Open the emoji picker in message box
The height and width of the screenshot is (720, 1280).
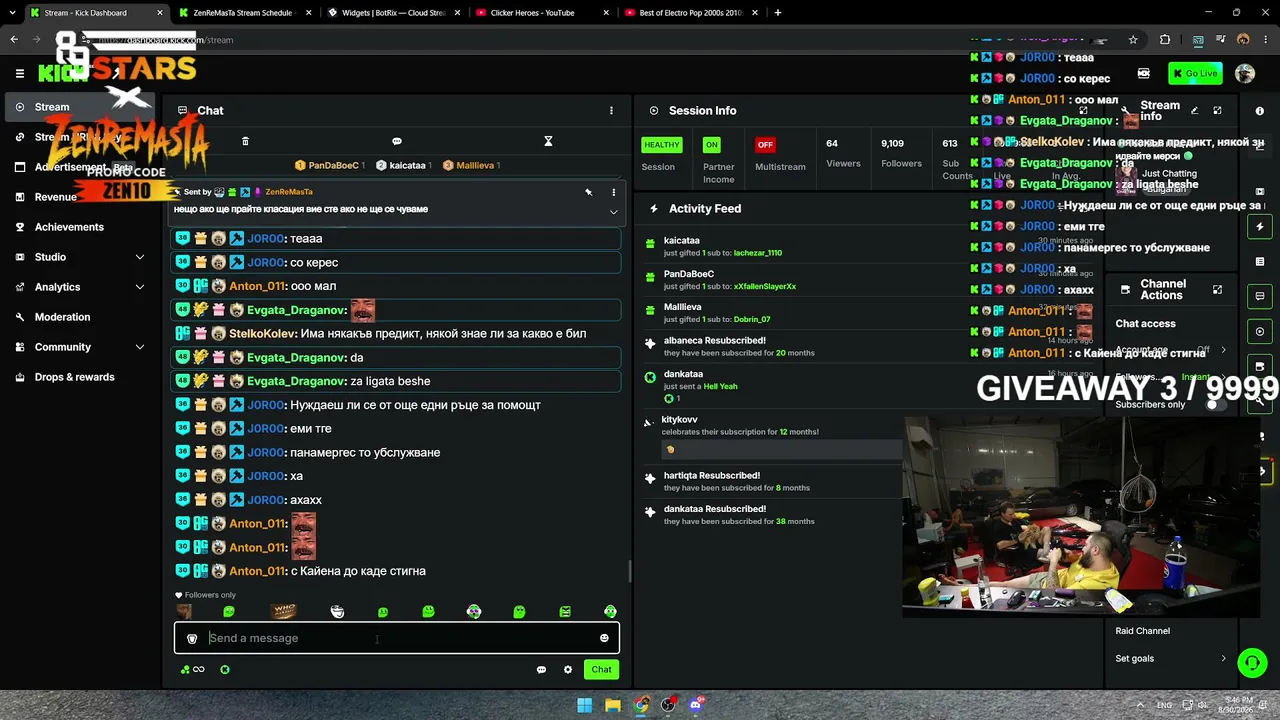click(604, 638)
